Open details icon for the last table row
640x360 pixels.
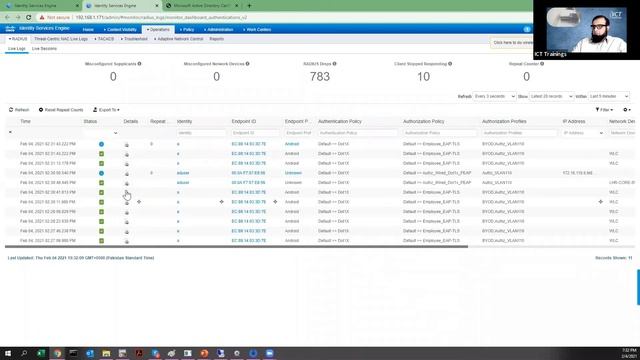pos(127,241)
